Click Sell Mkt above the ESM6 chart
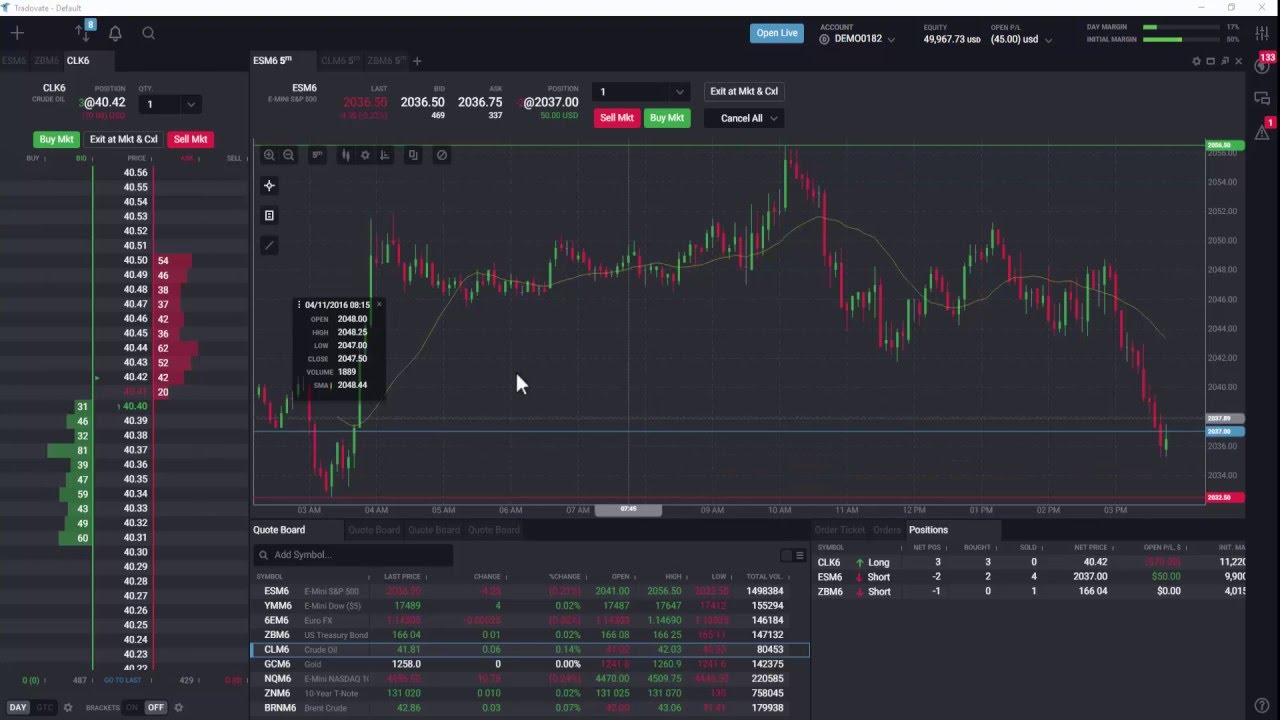The height and width of the screenshot is (720, 1280). pyautogui.click(x=616, y=118)
